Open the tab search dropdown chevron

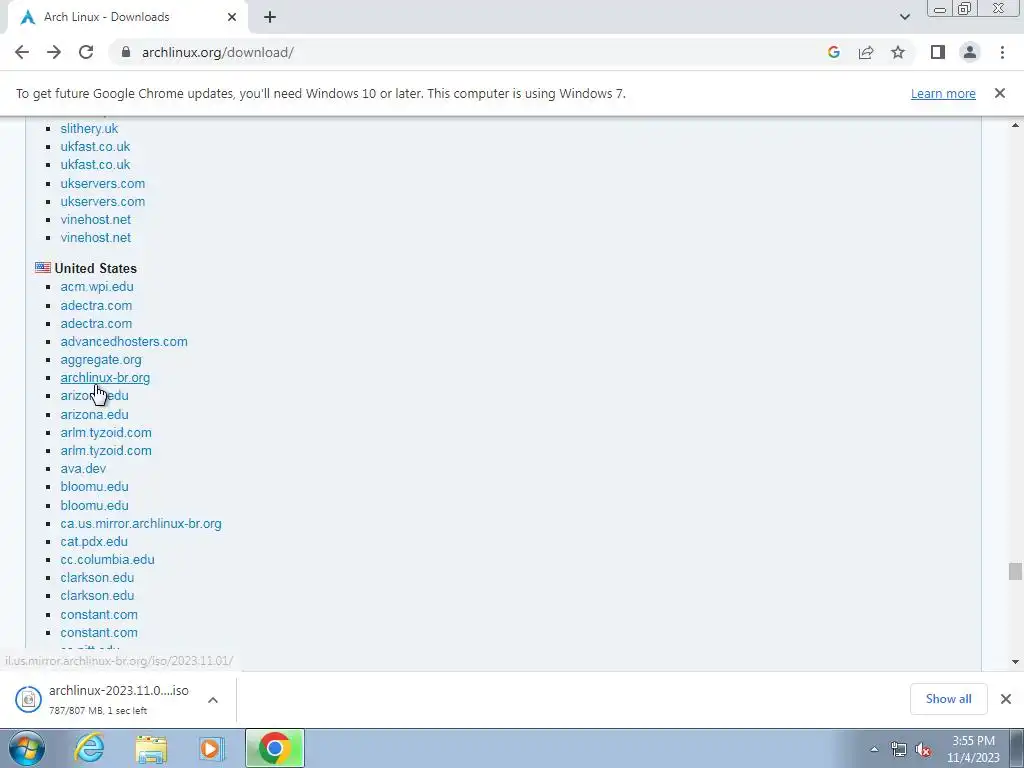(904, 17)
